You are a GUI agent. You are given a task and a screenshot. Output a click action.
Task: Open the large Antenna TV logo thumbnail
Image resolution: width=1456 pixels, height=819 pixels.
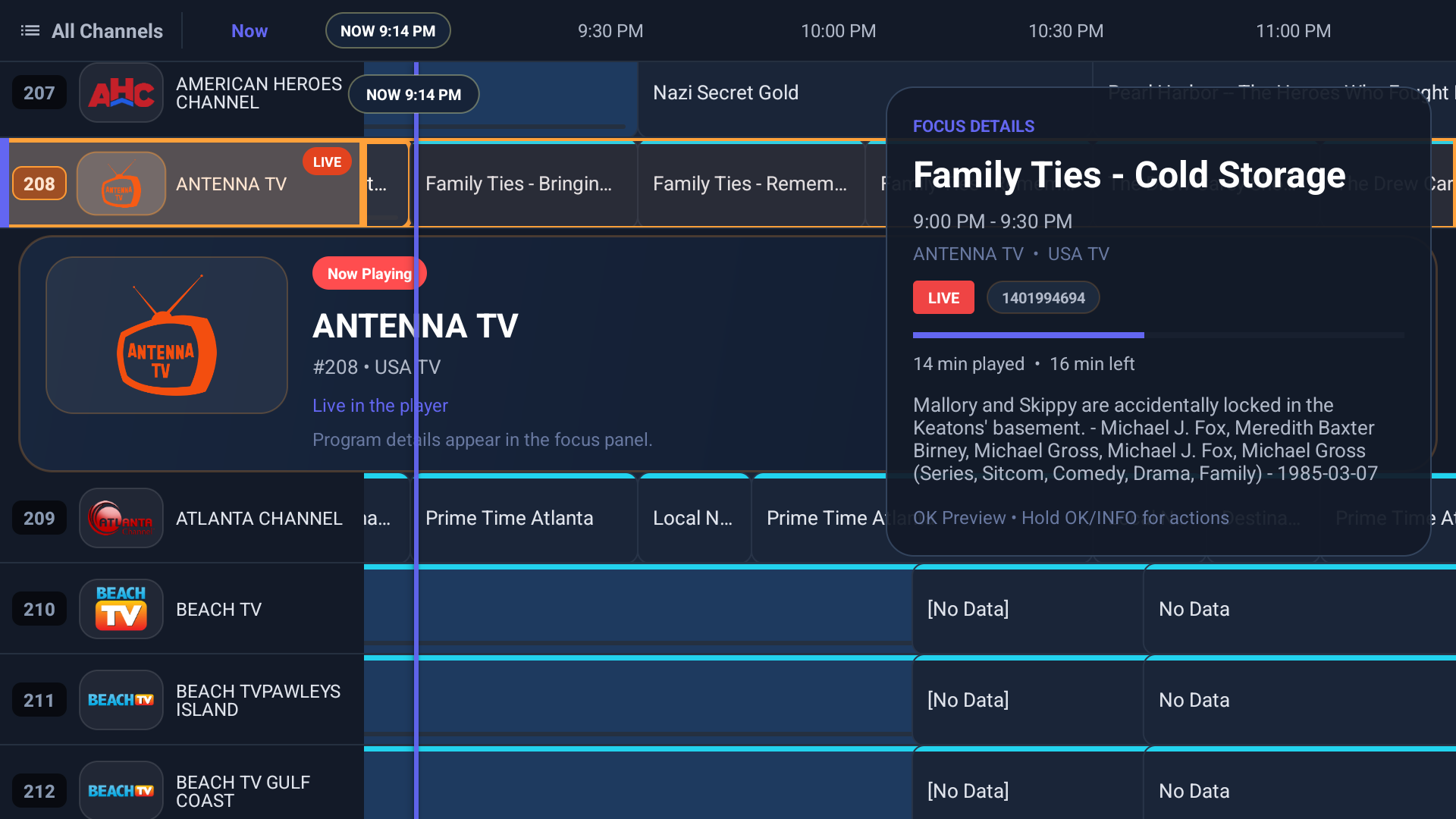point(167,335)
